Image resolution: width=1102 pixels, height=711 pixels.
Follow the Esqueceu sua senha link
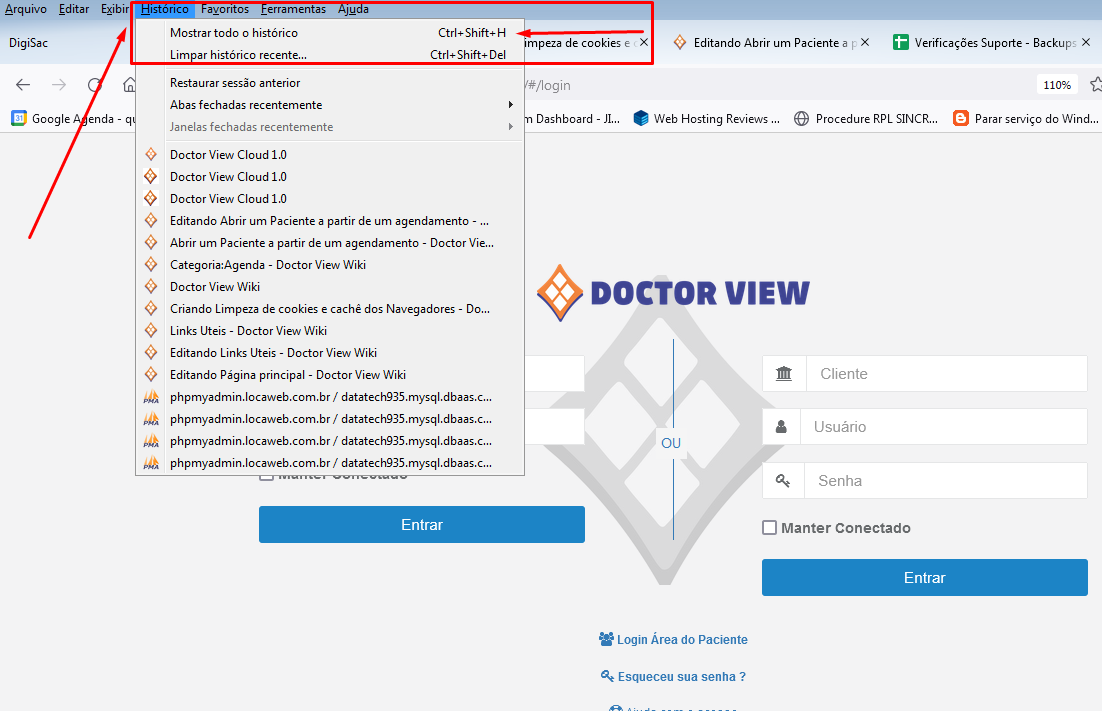tap(681, 676)
